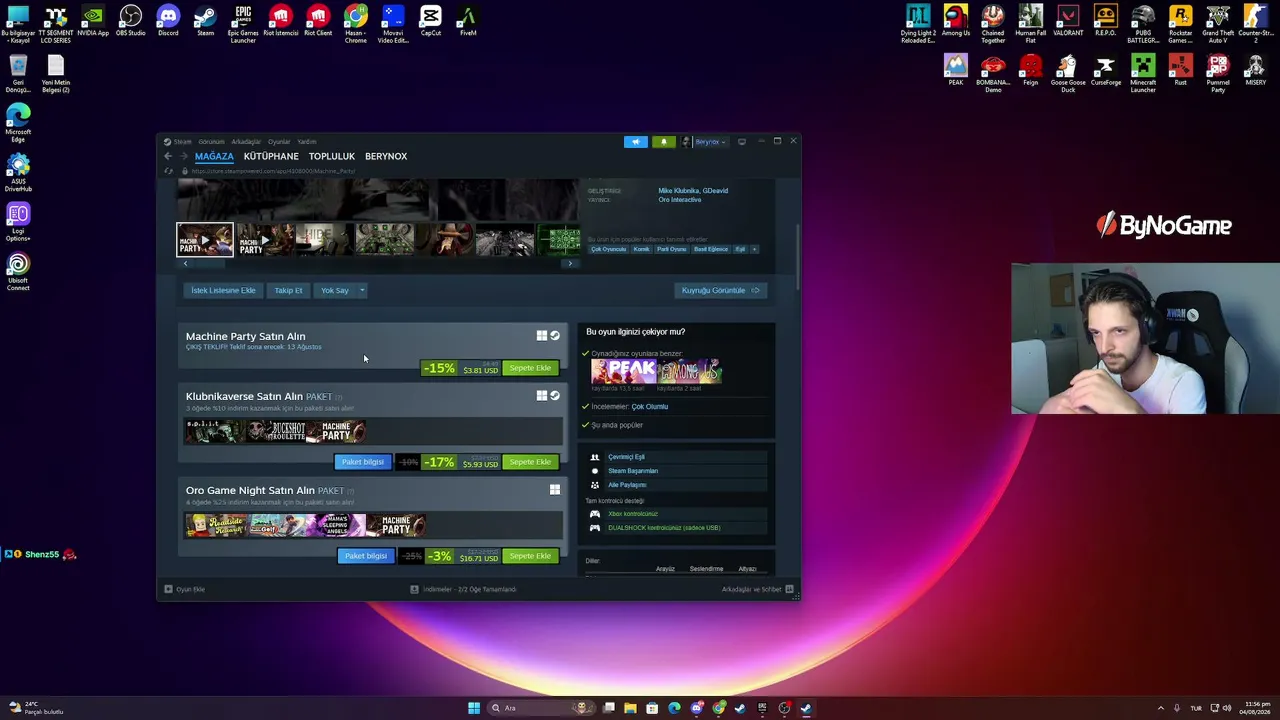Open the VALORANT desktop shortcut

click(1068, 20)
